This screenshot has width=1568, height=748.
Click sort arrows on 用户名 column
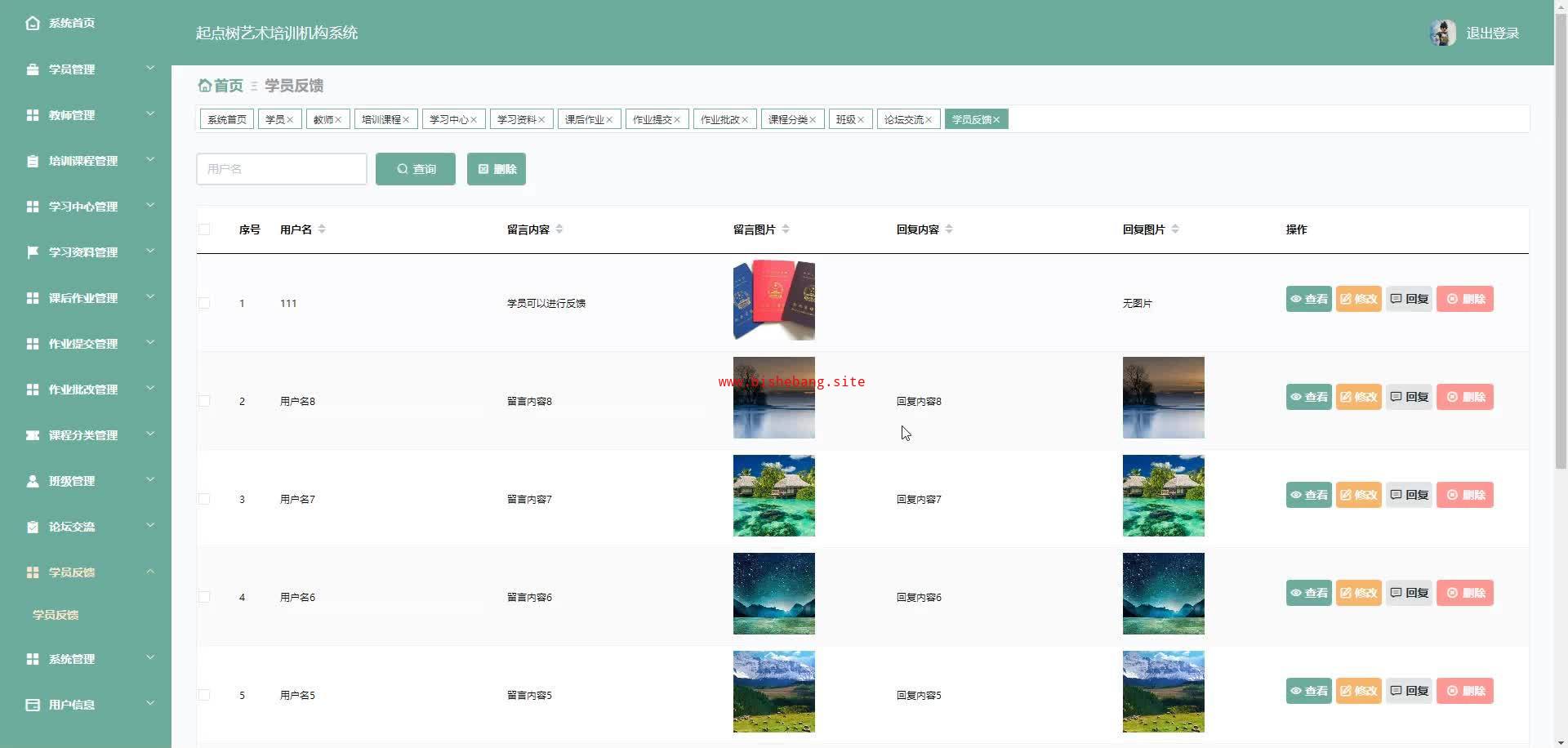(322, 229)
